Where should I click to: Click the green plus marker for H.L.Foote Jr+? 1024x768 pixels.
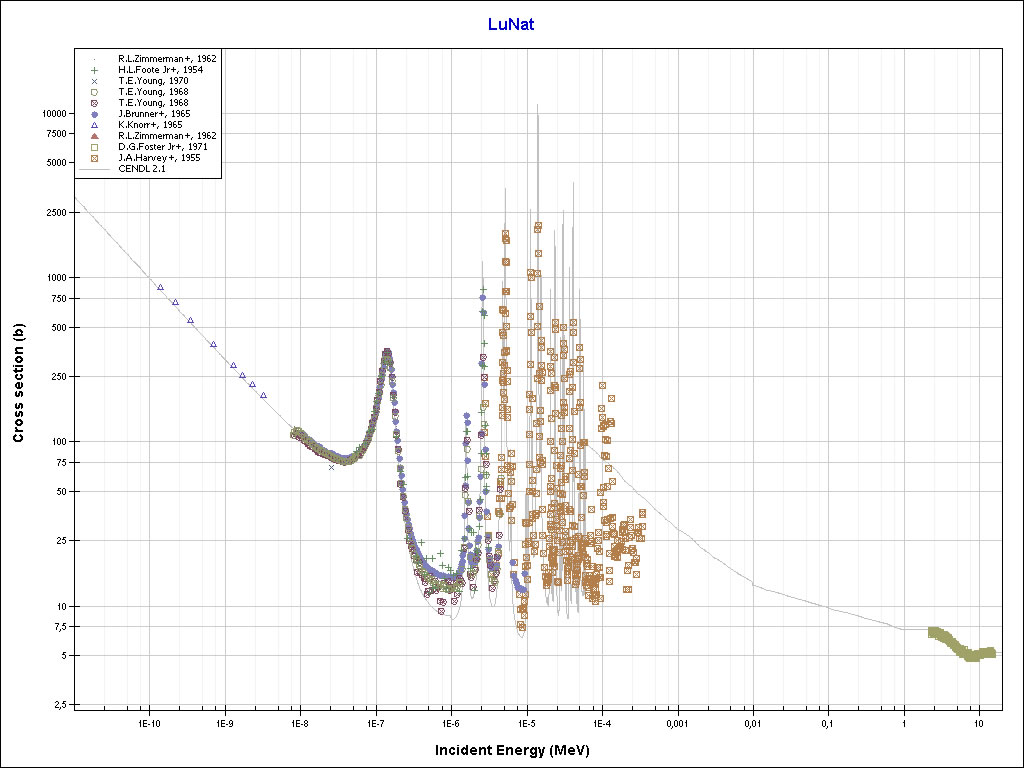(94, 70)
